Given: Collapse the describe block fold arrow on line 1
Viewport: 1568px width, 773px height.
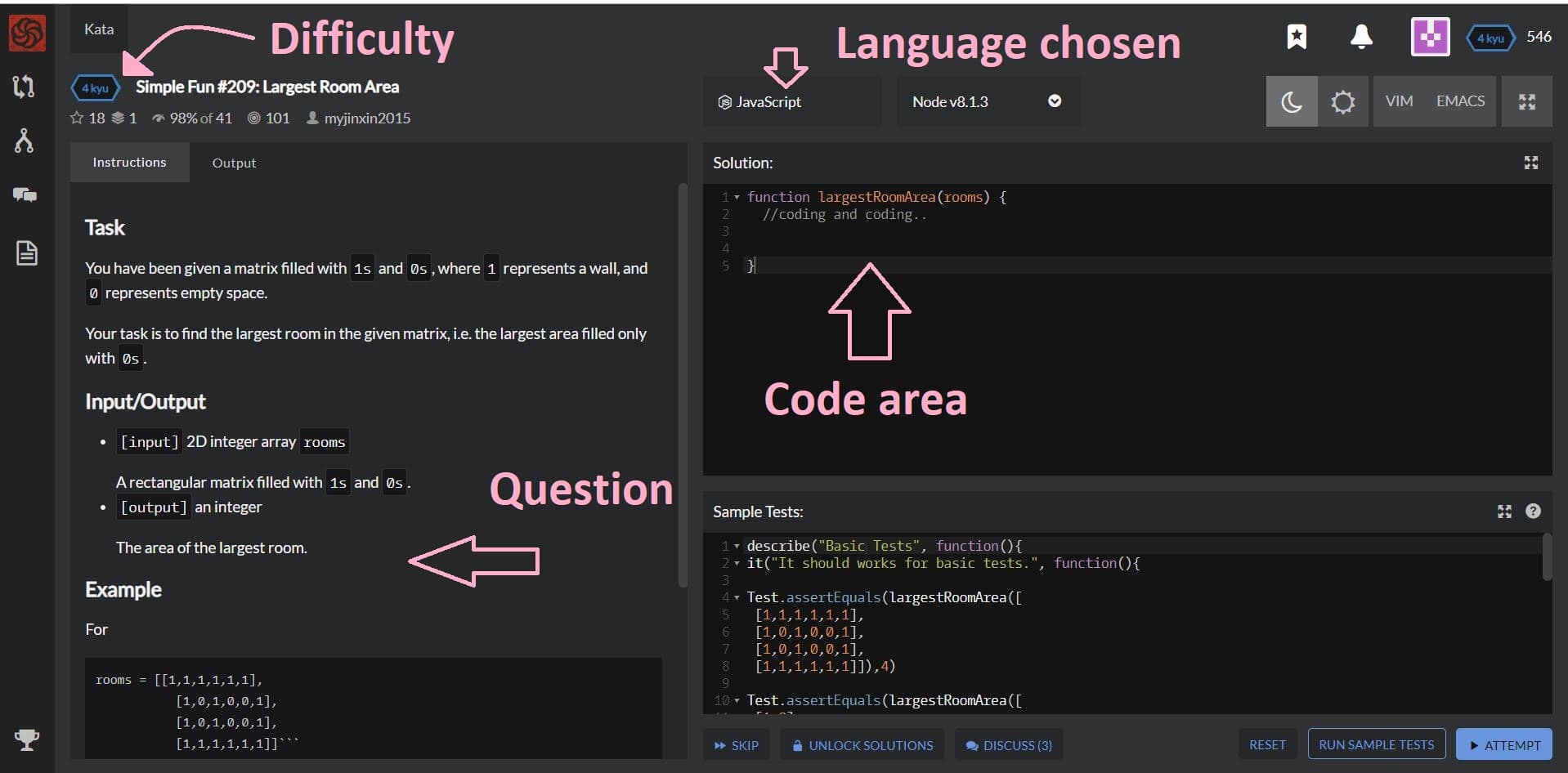Looking at the screenshot, I should click(737, 546).
